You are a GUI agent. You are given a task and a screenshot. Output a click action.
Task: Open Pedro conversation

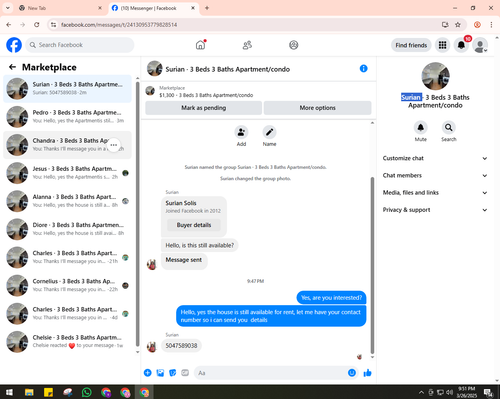click(x=67, y=117)
